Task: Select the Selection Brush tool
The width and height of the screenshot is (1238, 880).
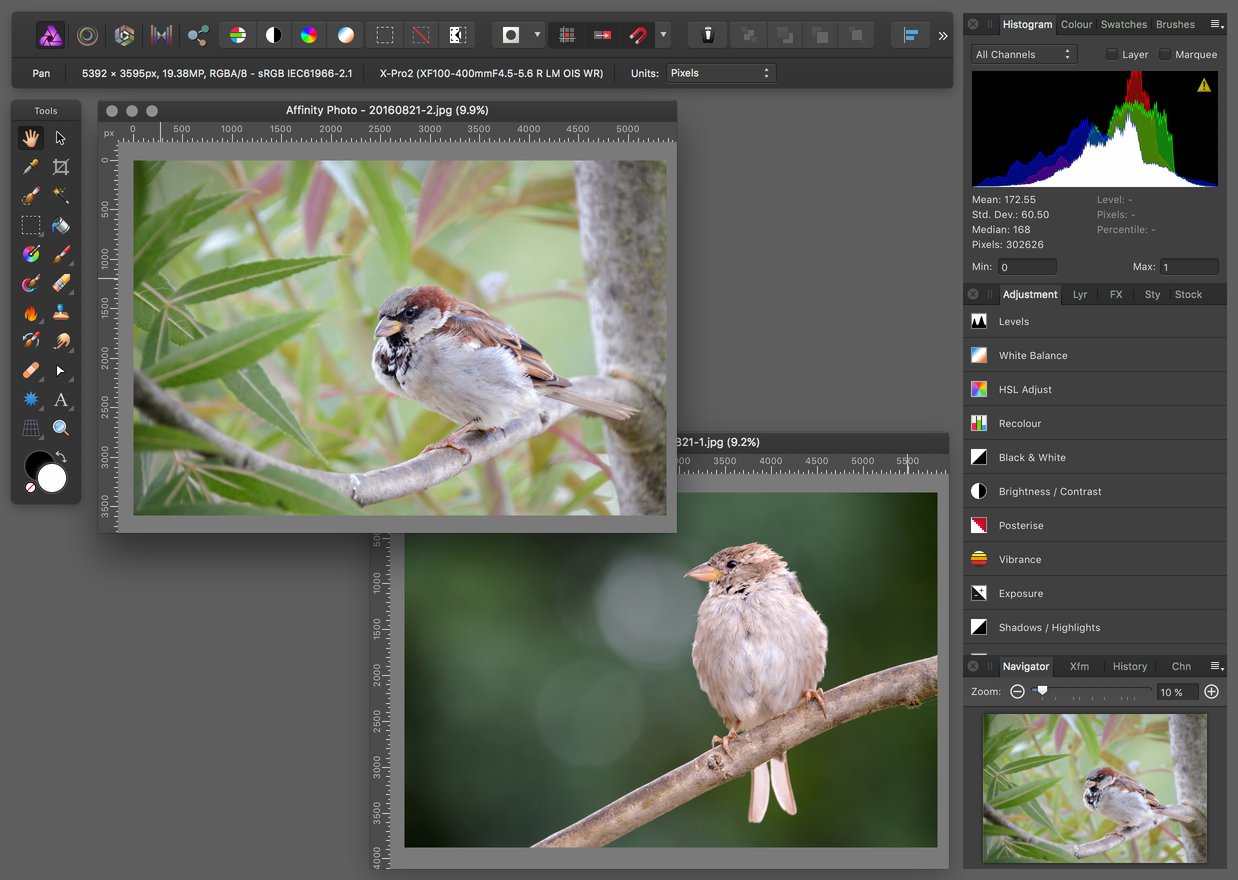Action: coord(32,196)
